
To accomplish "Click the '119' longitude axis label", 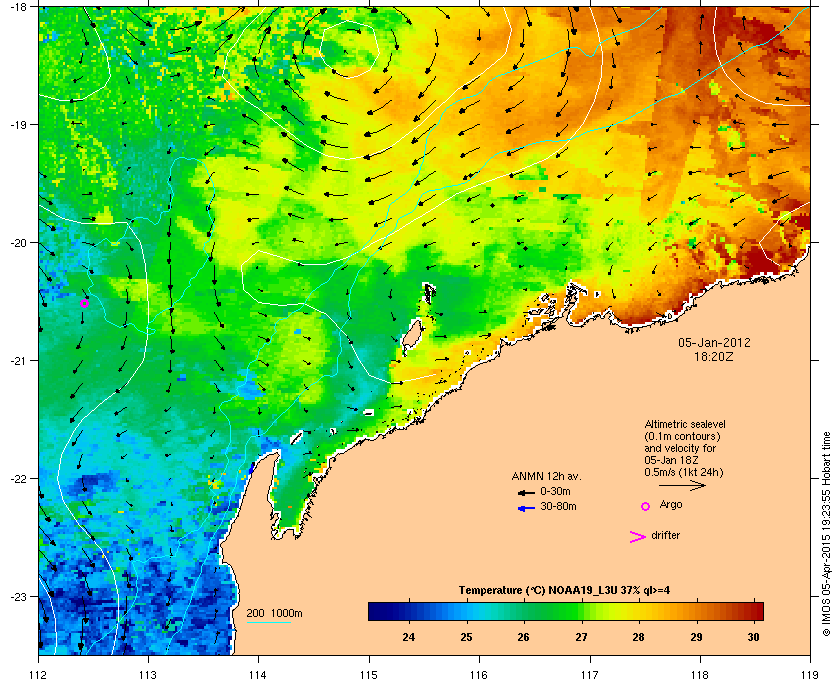I will (x=810, y=674).
